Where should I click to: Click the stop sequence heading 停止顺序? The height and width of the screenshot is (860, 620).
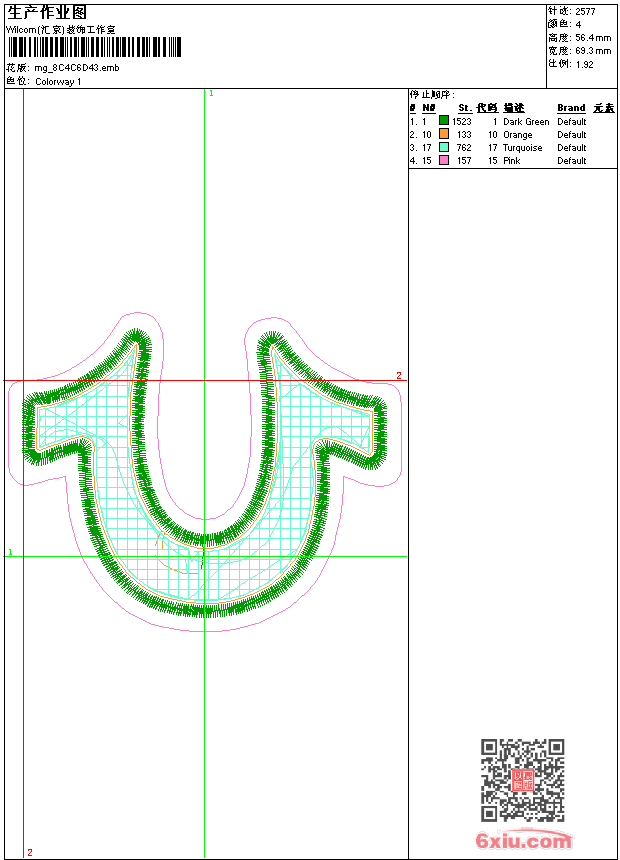432,95
